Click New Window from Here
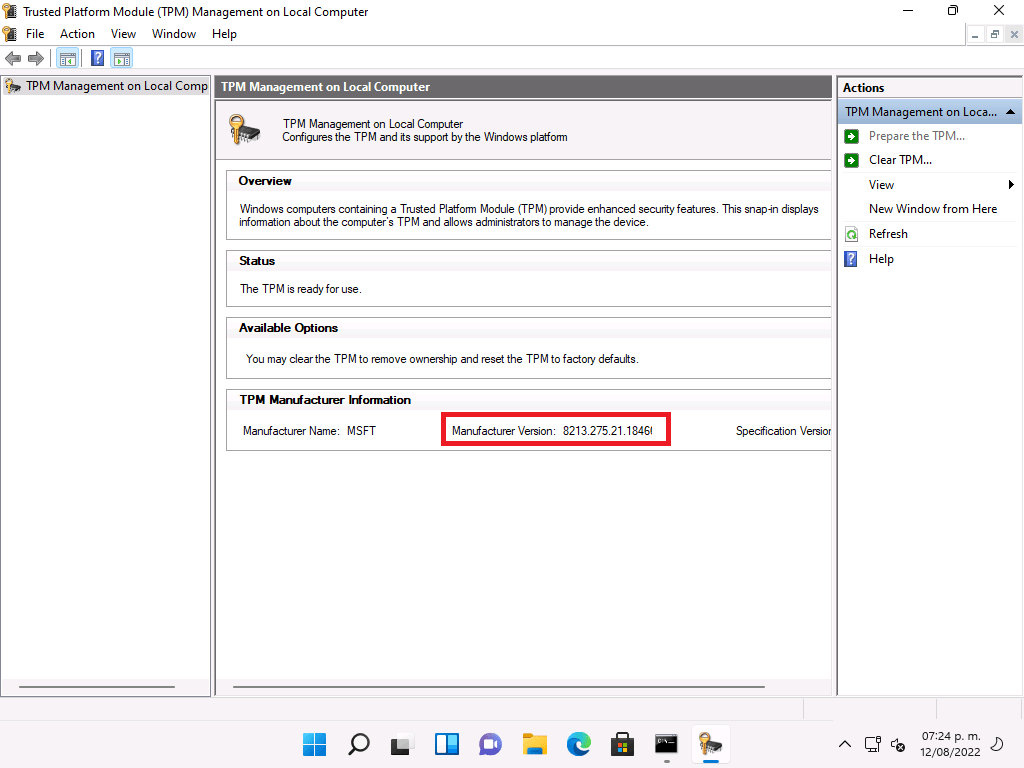 932,209
